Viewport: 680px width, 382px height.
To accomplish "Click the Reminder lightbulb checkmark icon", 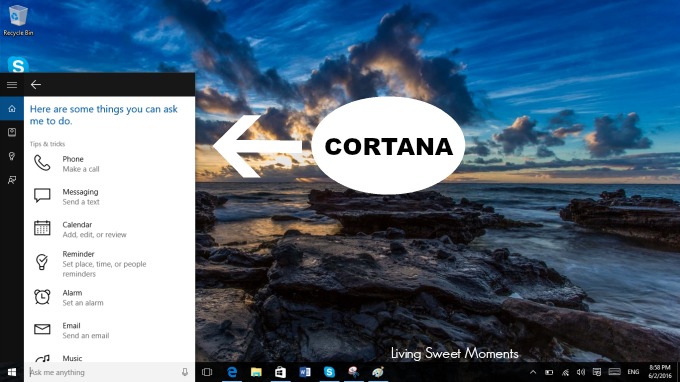I will (42, 262).
